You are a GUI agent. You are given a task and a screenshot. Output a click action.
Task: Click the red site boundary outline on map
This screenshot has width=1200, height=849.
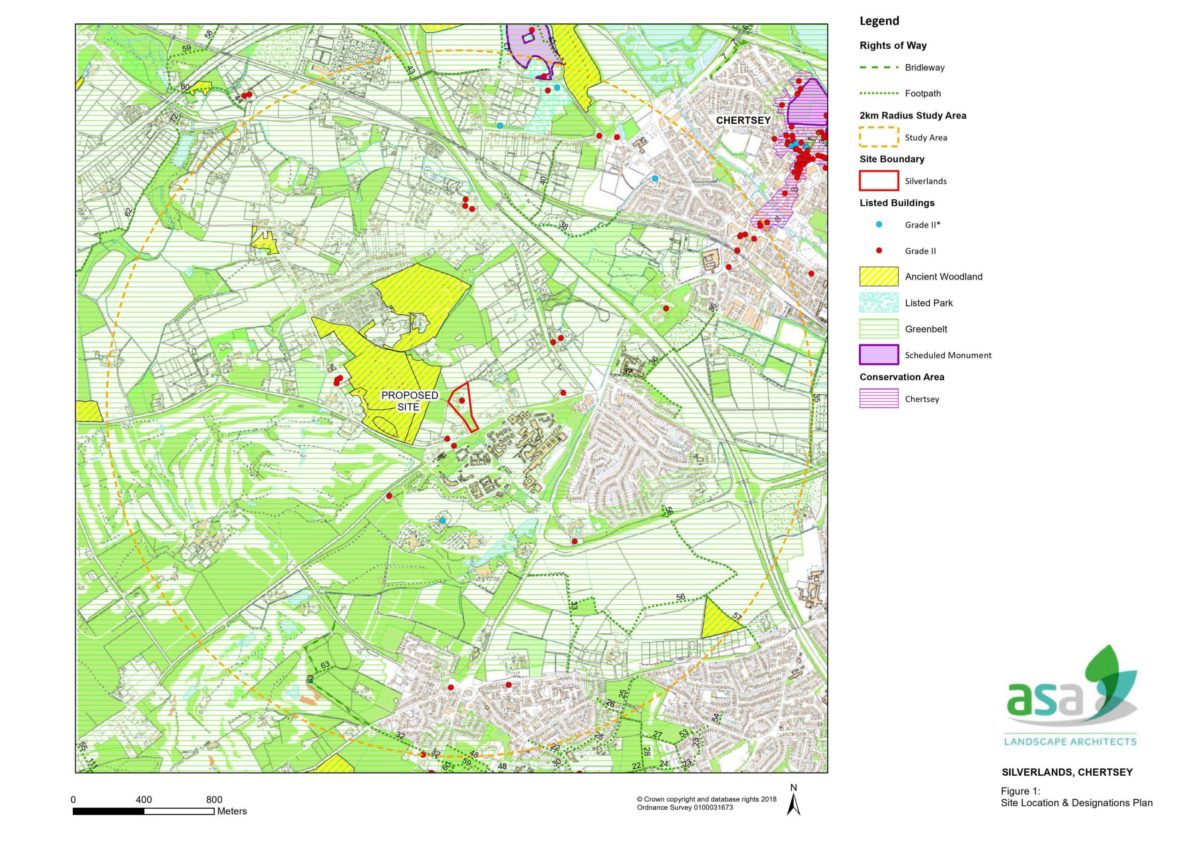[462, 407]
